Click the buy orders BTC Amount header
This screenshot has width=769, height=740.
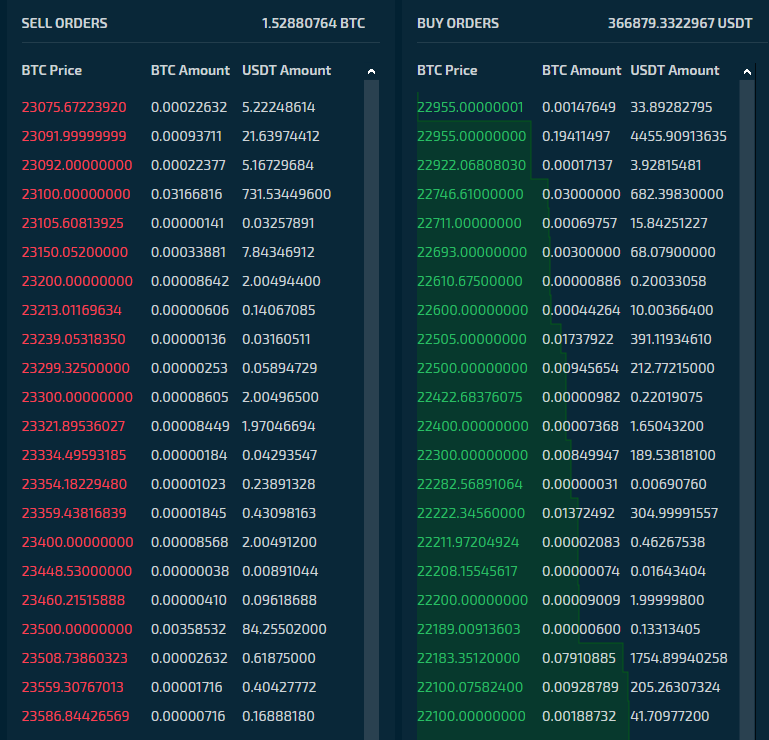click(x=581, y=70)
